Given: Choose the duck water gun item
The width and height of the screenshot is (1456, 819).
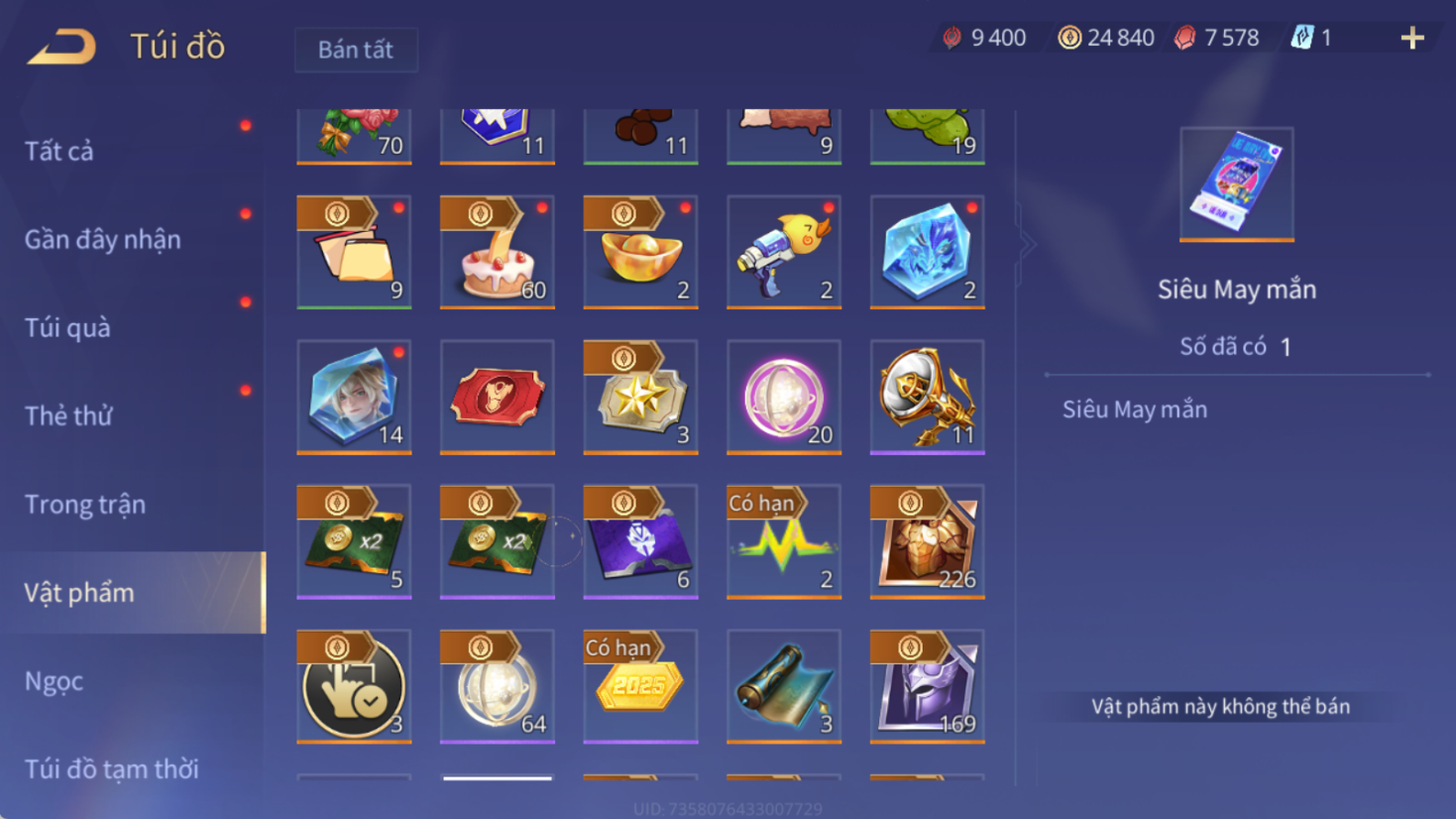Looking at the screenshot, I should tap(784, 252).
